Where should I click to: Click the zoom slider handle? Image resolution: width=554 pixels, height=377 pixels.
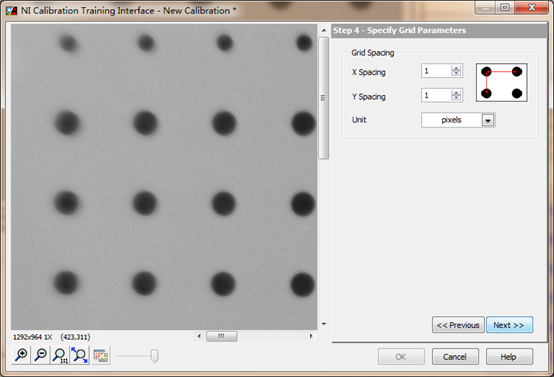click(154, 356)
